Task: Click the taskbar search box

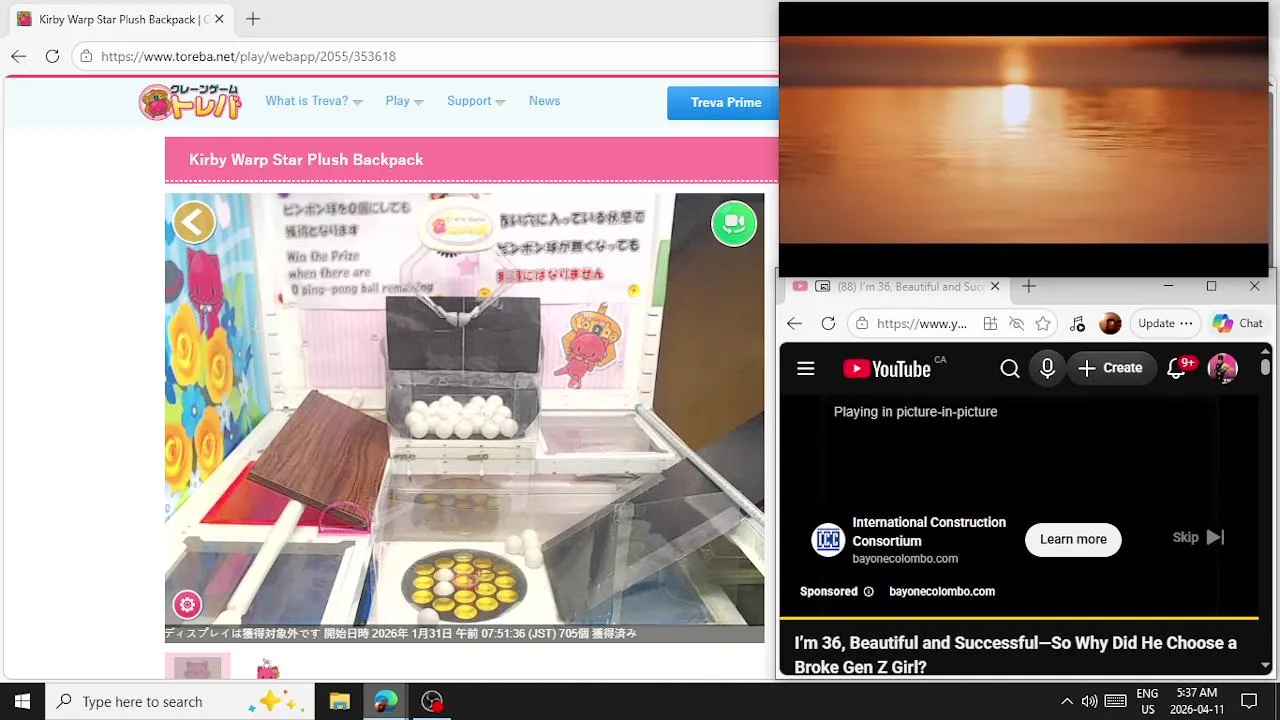Action: 180,701
